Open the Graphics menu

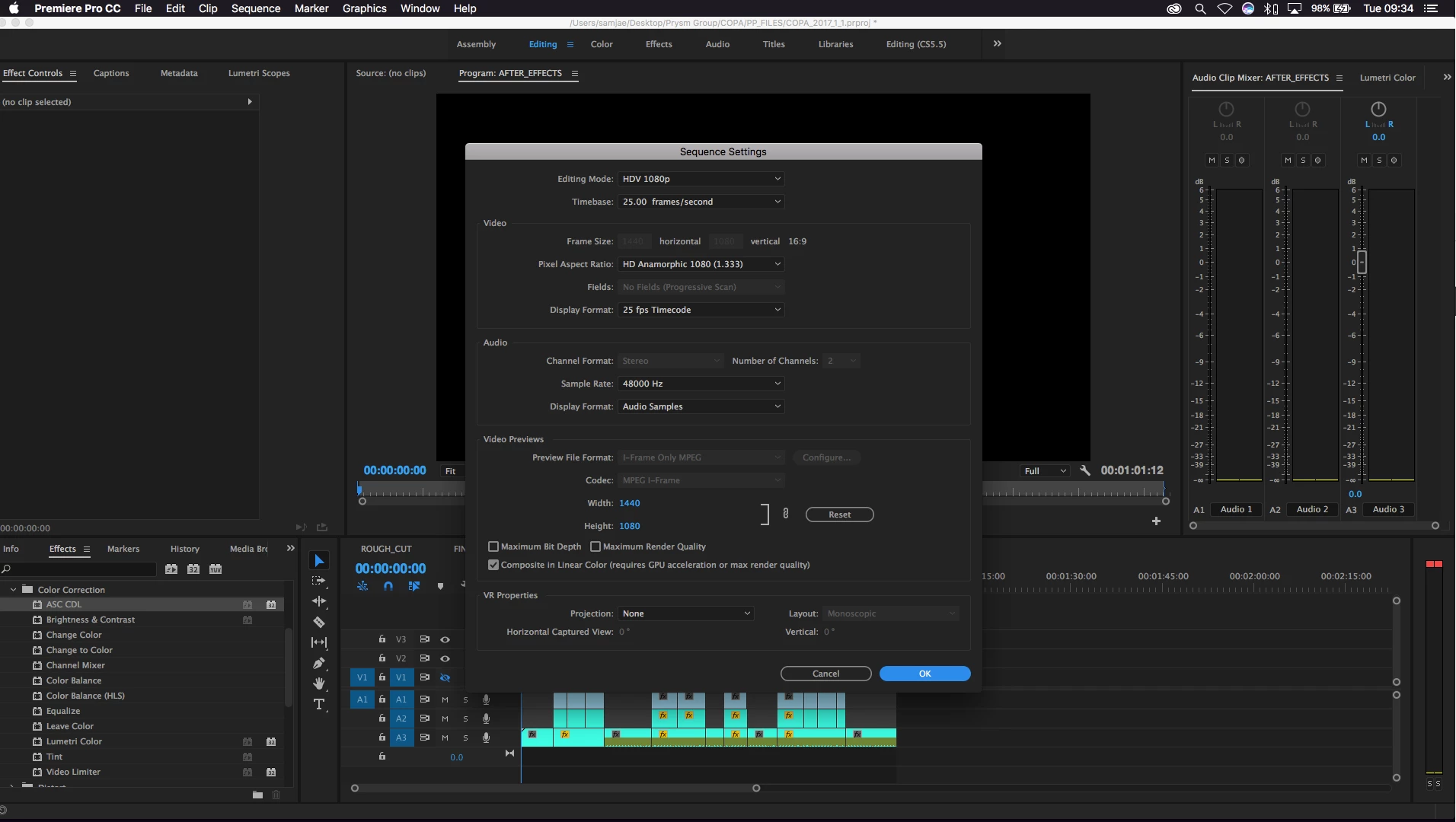(364, 8)
